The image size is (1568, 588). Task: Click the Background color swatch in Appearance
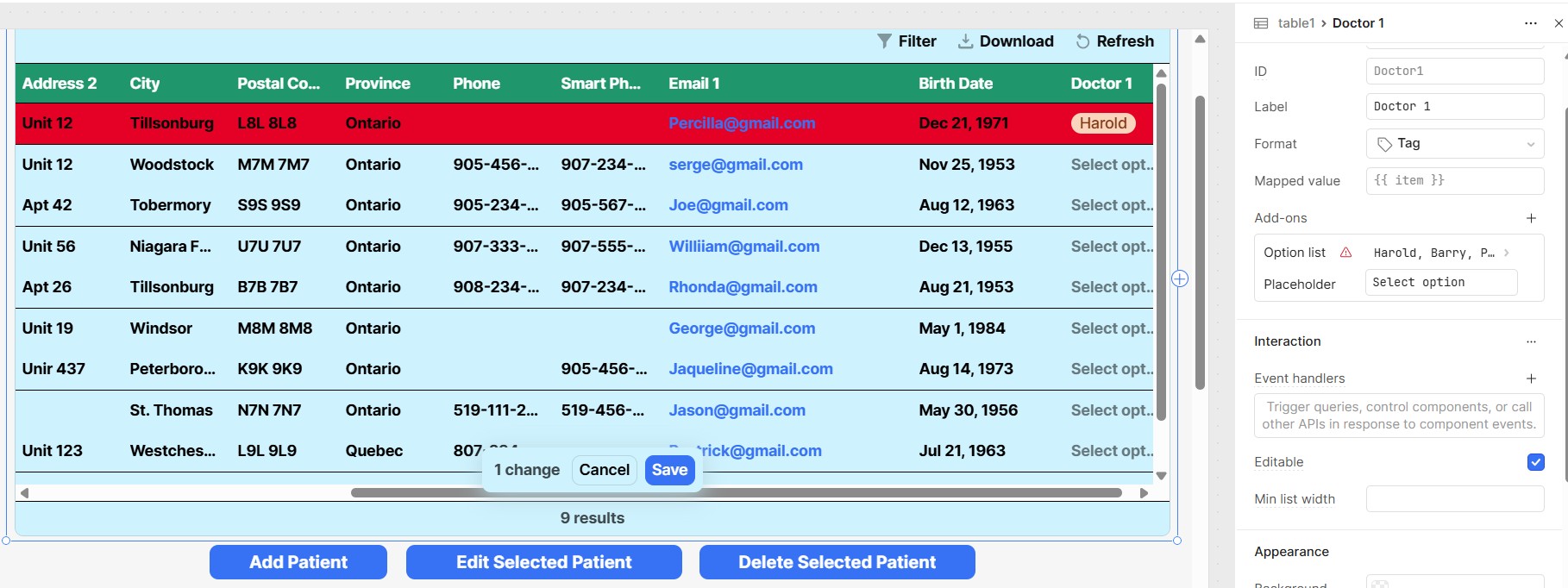1380,584
